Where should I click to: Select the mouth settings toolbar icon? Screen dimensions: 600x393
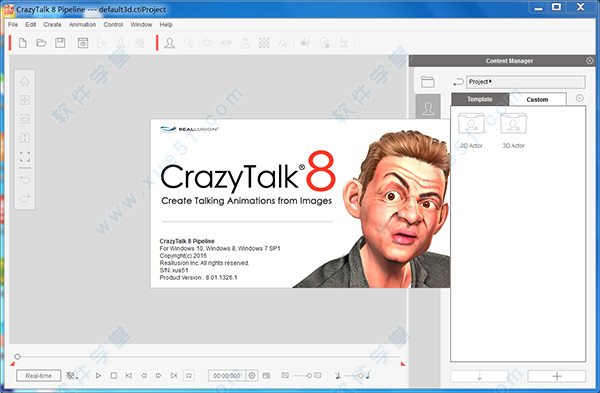point(226,43)
